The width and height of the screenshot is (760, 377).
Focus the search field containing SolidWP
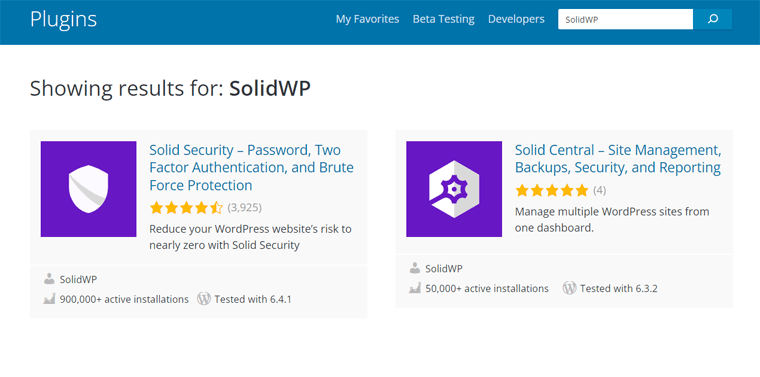click(x=626, y=19)
